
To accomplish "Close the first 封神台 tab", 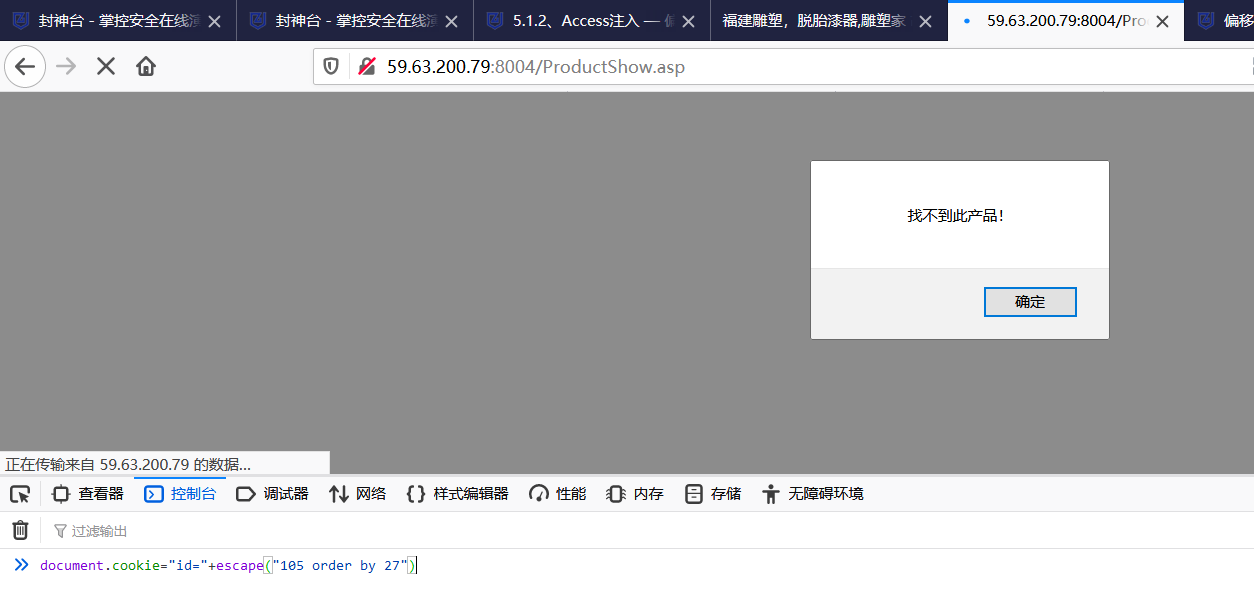I will click(x=214, y=21).
